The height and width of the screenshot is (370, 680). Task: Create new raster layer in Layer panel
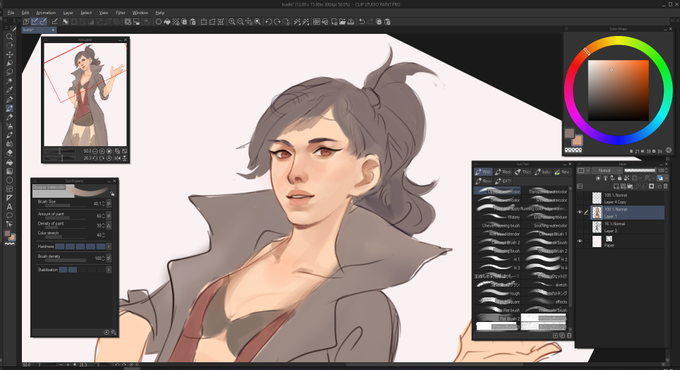pos(616,187)
